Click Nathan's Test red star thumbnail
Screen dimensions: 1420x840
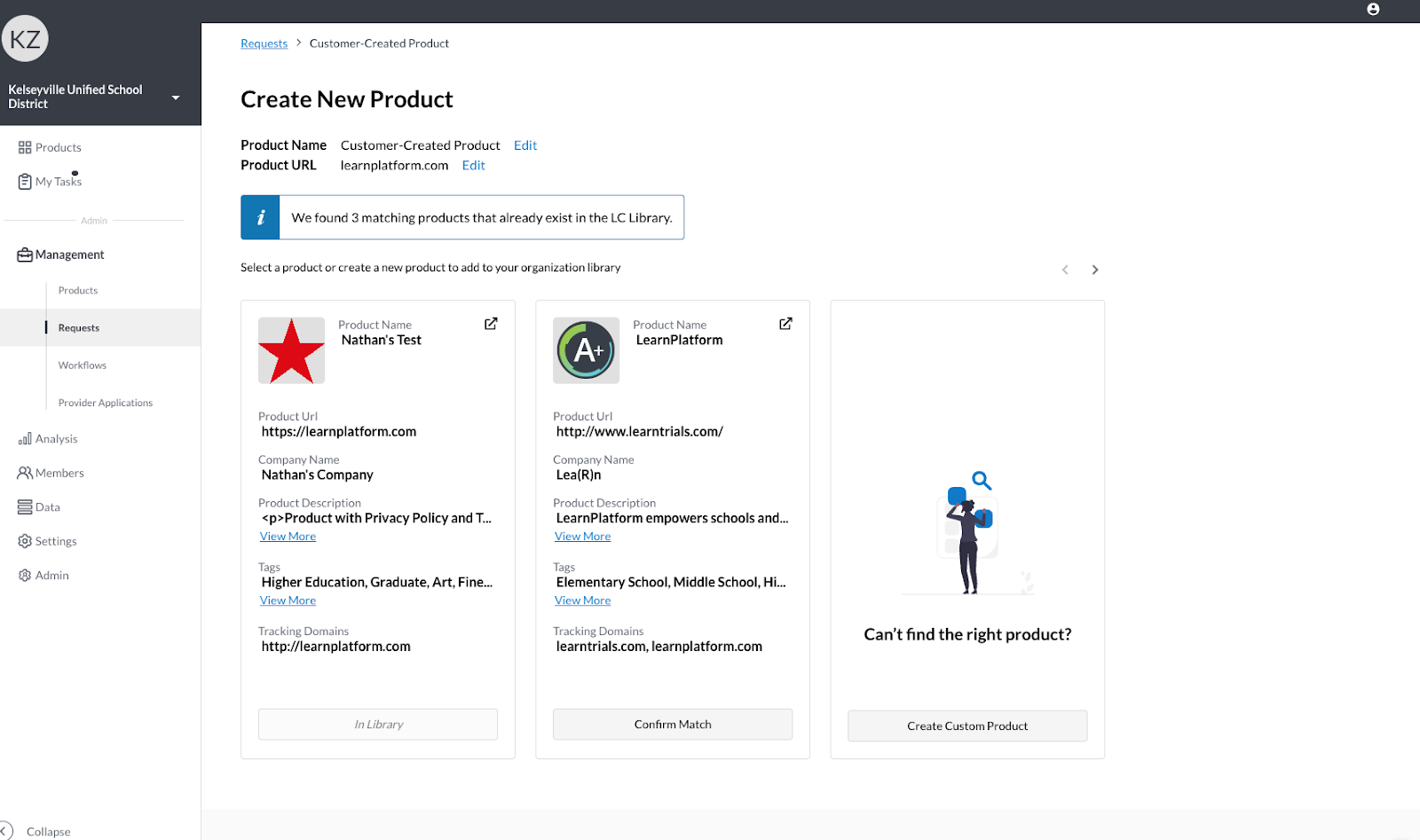(291, 350)
